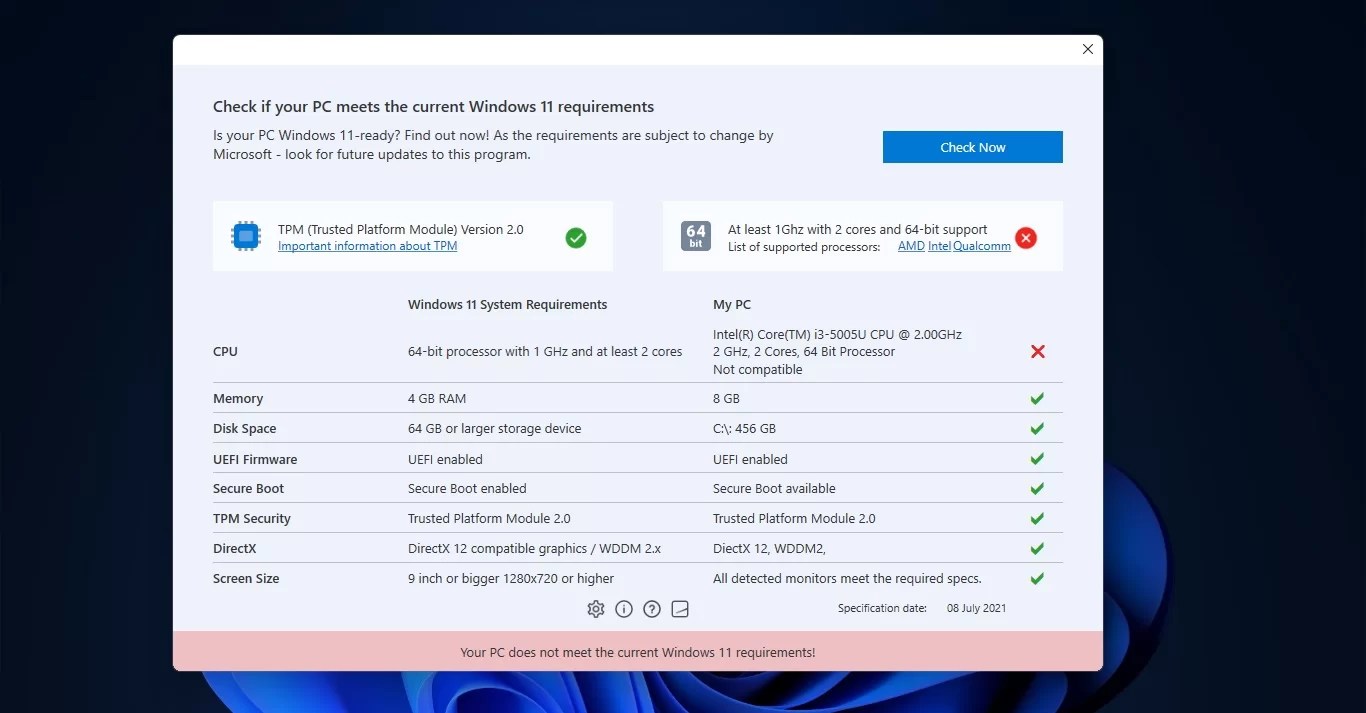Image resolution: width=1366 pixels, height=713 pixels.
Task: Click the blue TPM chip icon
Action: pos(245,236)
